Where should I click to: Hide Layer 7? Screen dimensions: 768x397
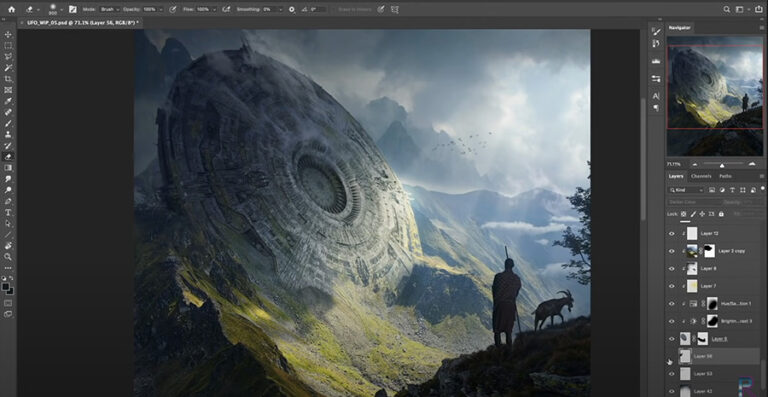point(672,286)
